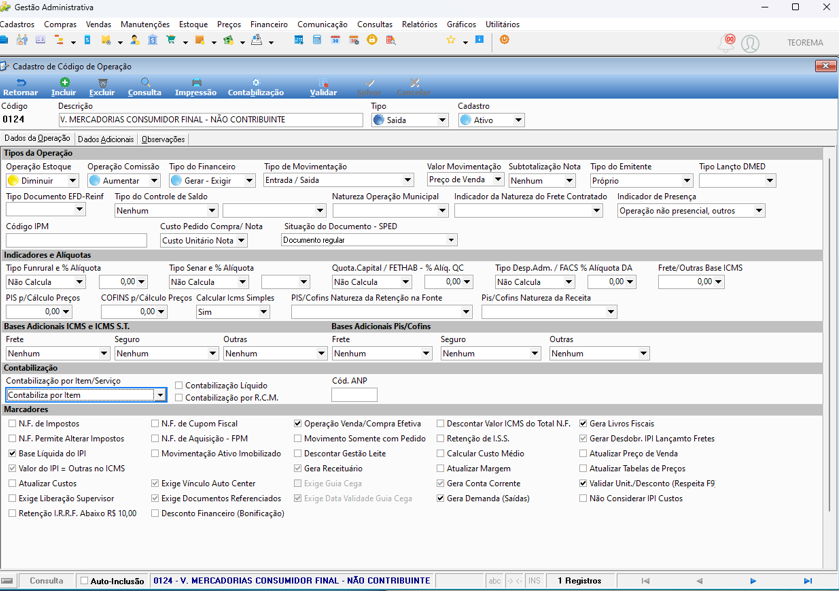This screenshot has height=591, width=839.
Task: Click the green shopping cart toolbar icon
Action: pyautogui.click(x=171, y=40)
